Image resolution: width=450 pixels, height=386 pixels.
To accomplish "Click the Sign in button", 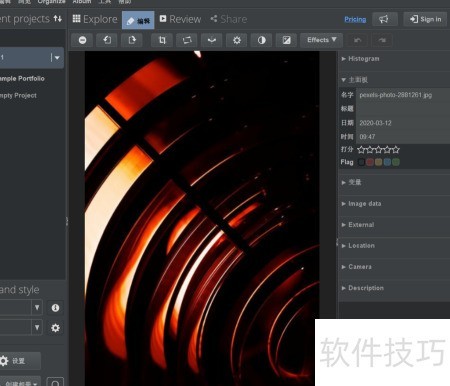I will [425, 19].
